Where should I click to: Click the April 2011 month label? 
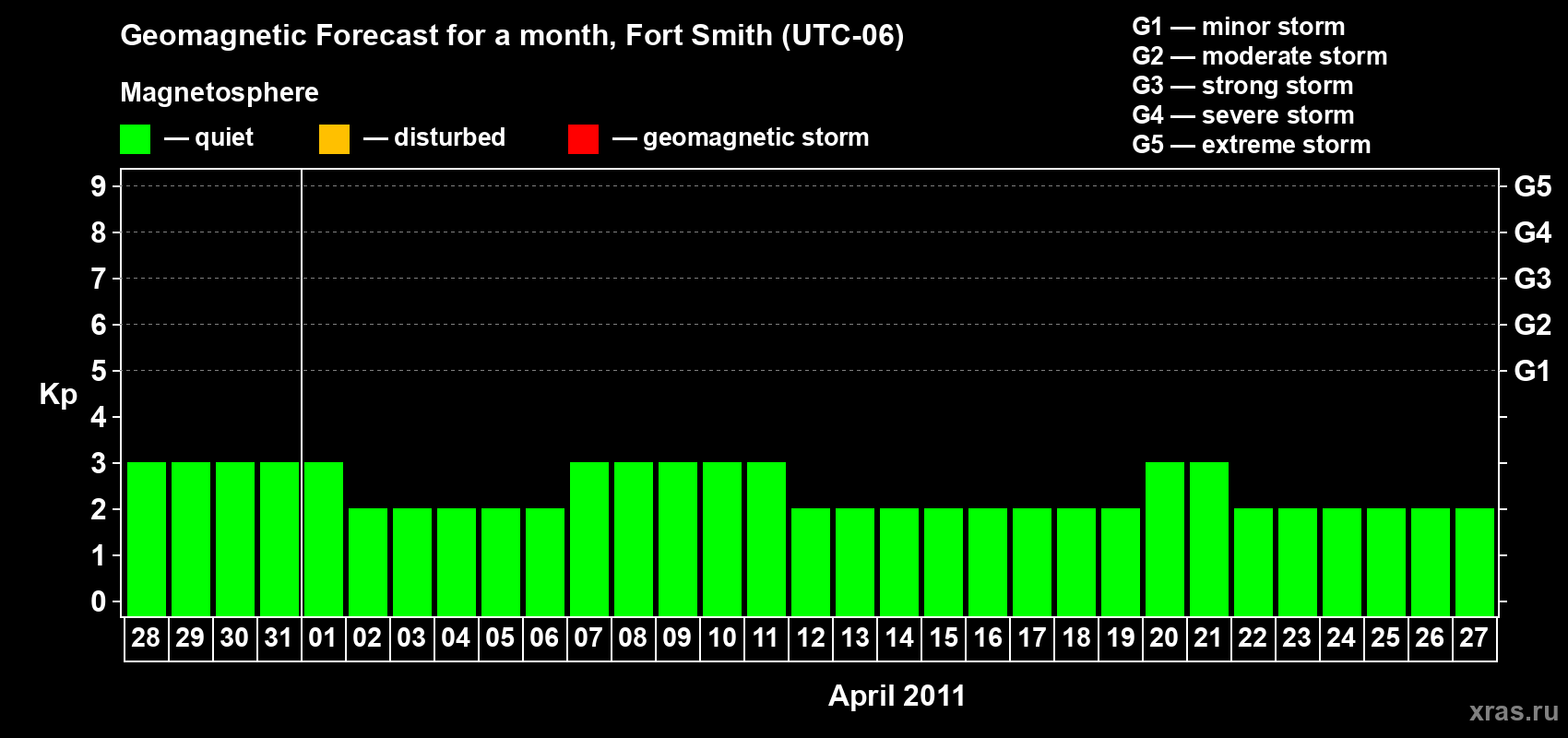coord(897,696)
